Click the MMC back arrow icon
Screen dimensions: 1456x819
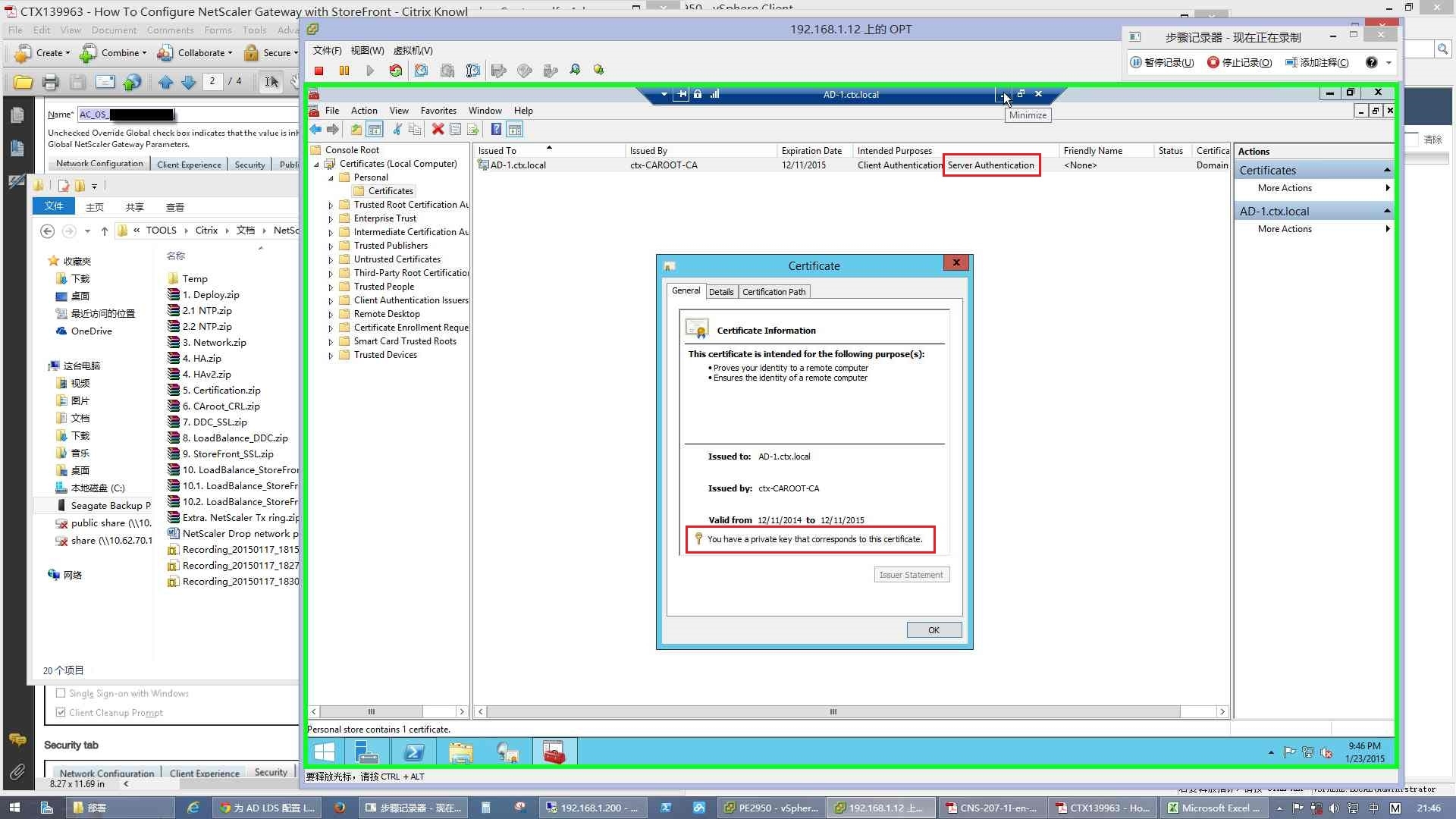[315, 130]
